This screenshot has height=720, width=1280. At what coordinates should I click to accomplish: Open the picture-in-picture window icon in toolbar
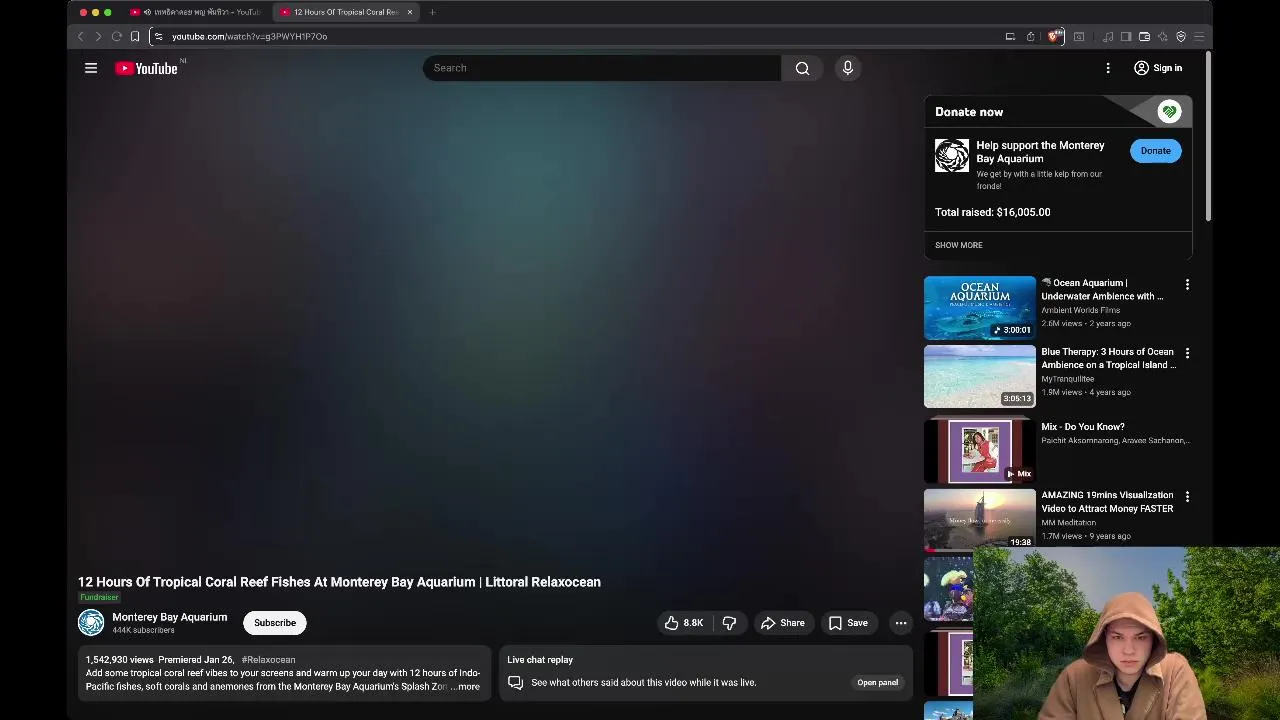(1079, 37)
